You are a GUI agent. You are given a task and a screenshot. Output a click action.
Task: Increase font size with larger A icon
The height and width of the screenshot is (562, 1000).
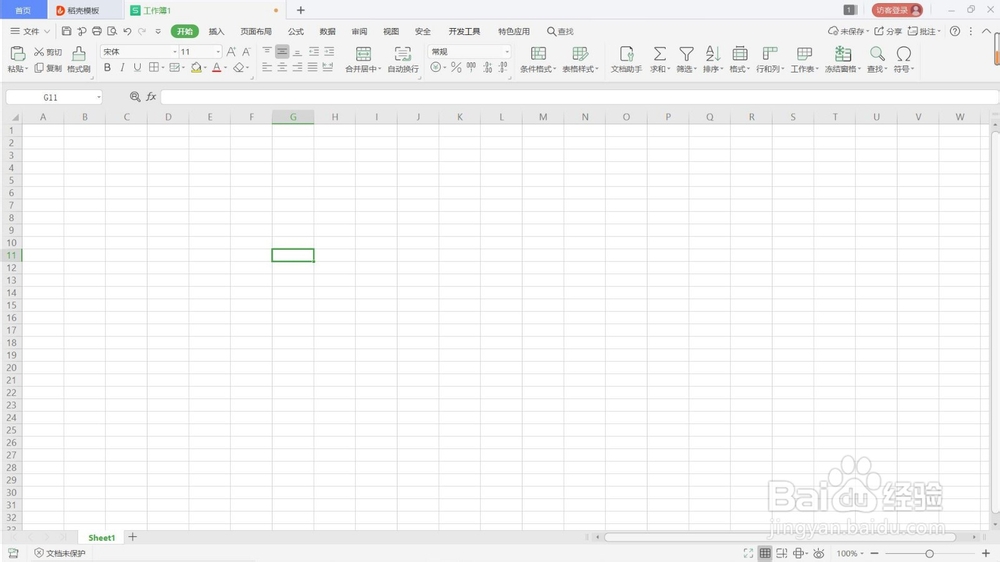point(231,52)
